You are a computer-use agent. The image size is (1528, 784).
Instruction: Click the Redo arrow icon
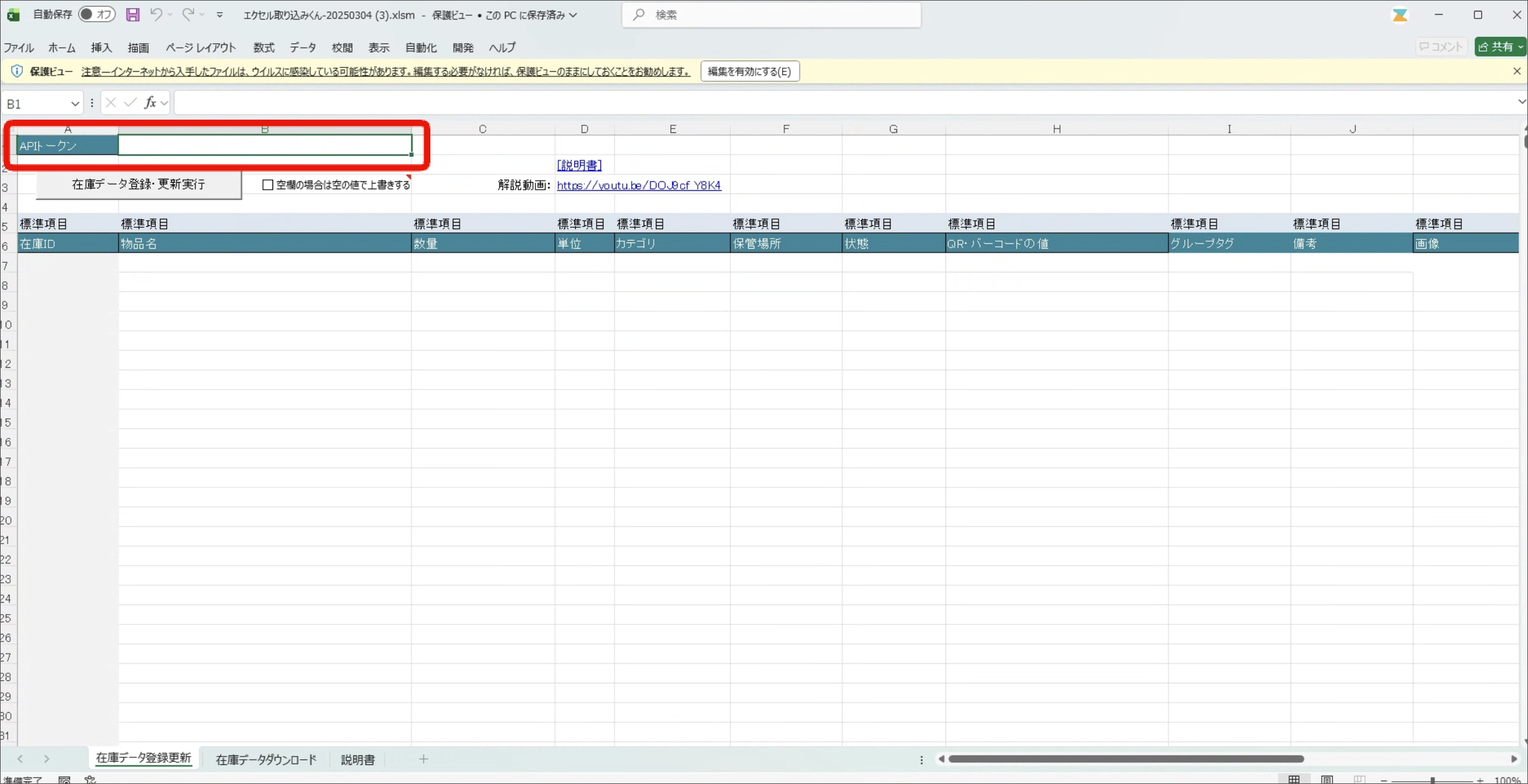click(188, 15)
